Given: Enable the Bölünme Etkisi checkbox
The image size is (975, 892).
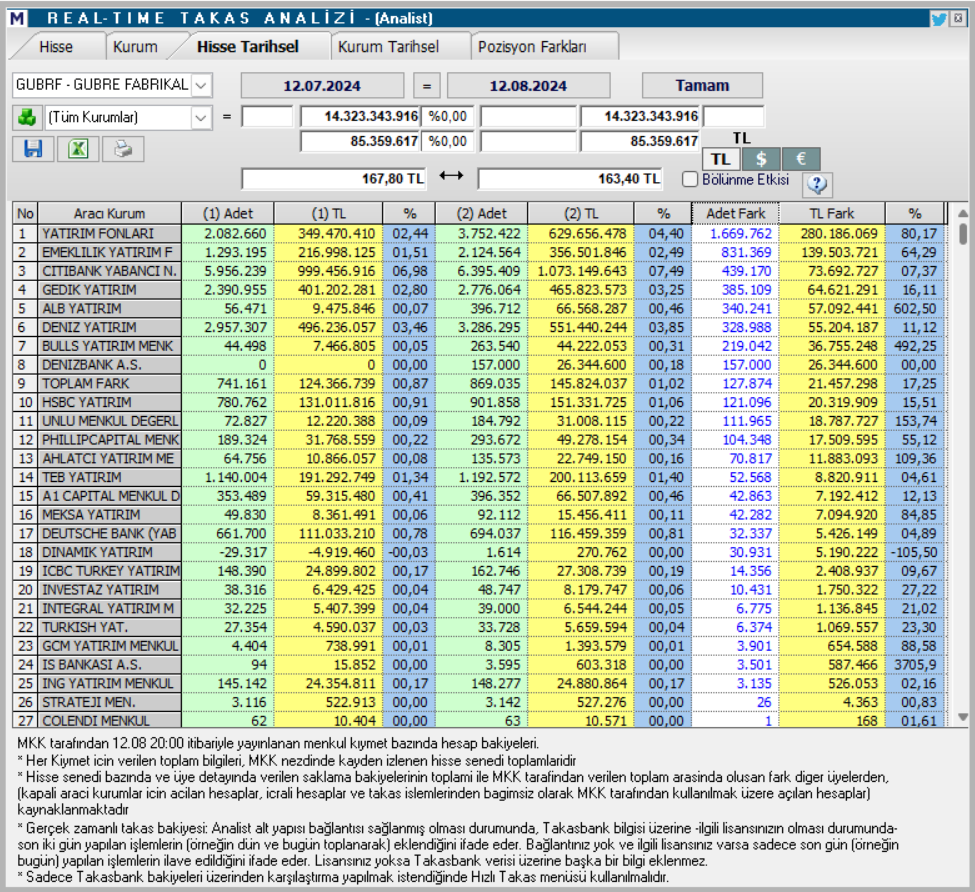Looking at the screenshot, I should 690,179.
